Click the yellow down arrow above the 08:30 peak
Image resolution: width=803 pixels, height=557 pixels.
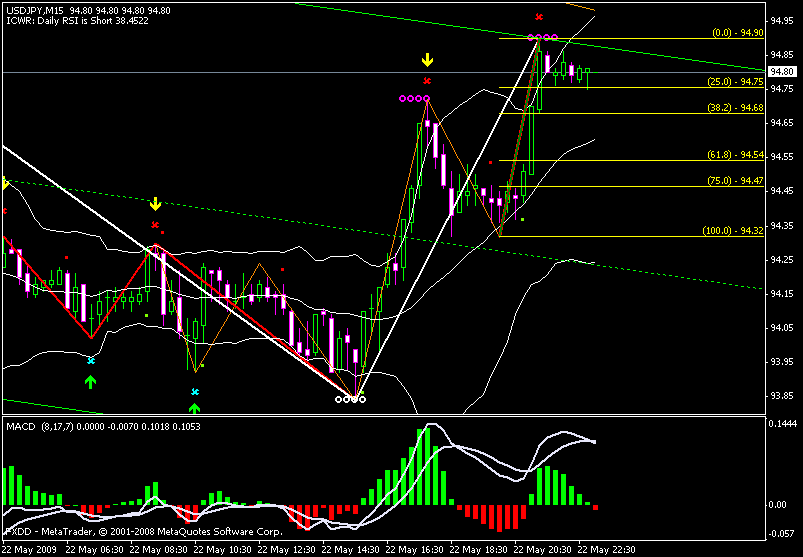(x=155, y=205)
